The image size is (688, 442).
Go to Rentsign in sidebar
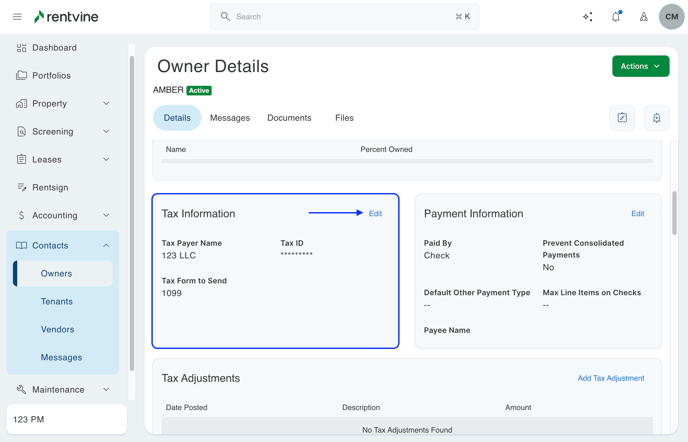pos(50,187)
